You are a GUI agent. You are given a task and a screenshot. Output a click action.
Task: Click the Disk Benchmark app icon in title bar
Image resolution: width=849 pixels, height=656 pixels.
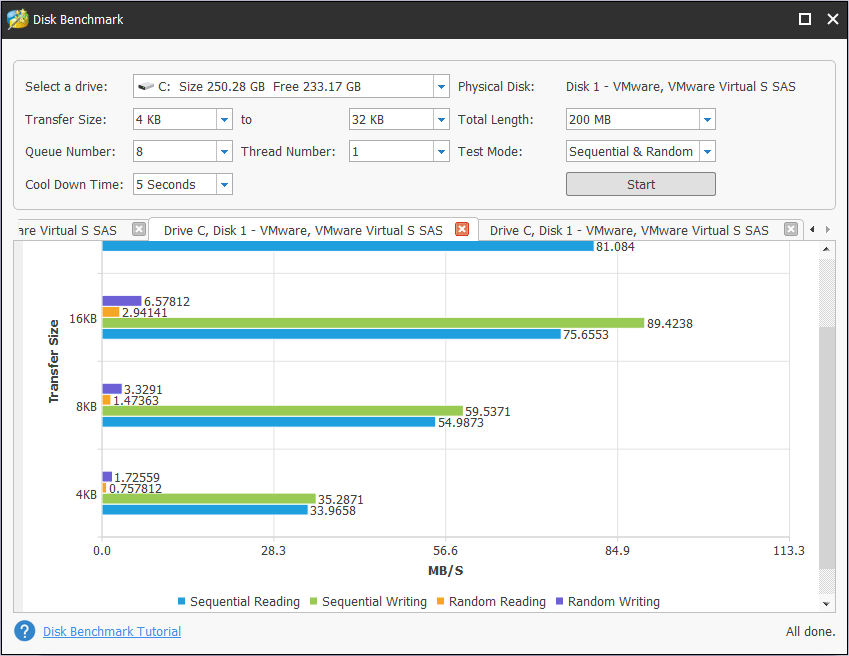17,20
